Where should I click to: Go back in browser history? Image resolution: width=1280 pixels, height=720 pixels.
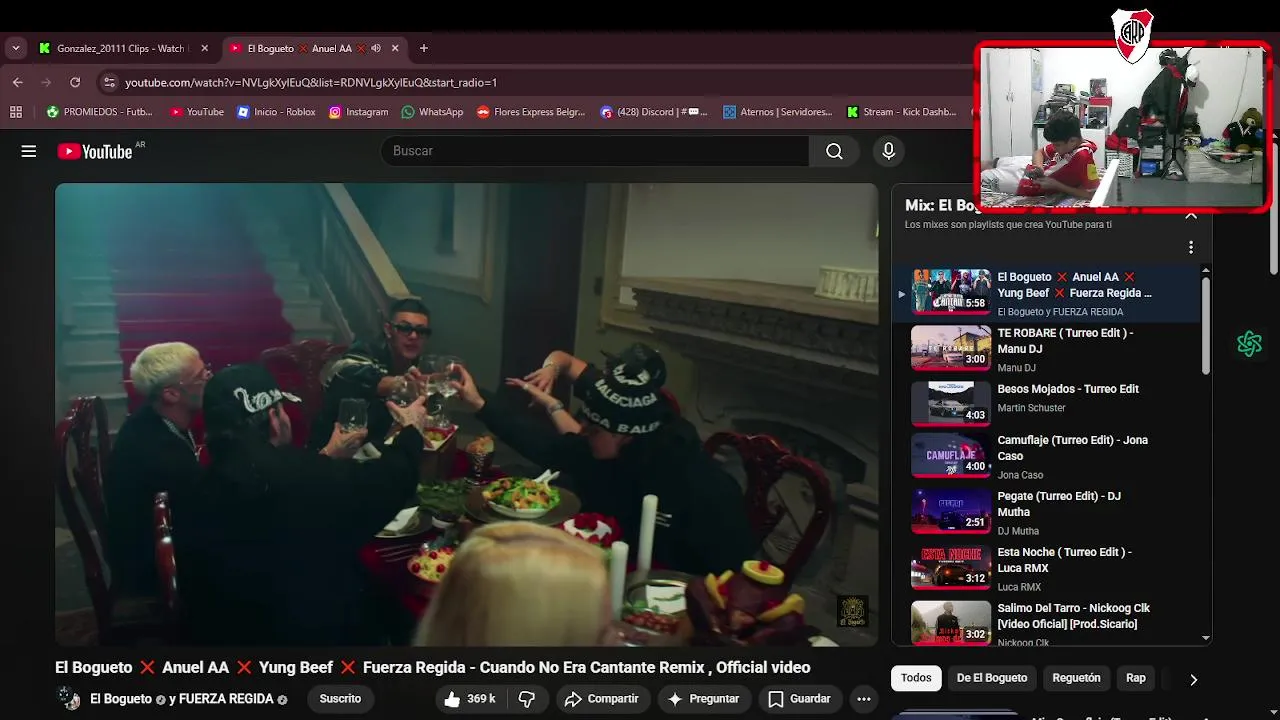(x=18, y=82)
